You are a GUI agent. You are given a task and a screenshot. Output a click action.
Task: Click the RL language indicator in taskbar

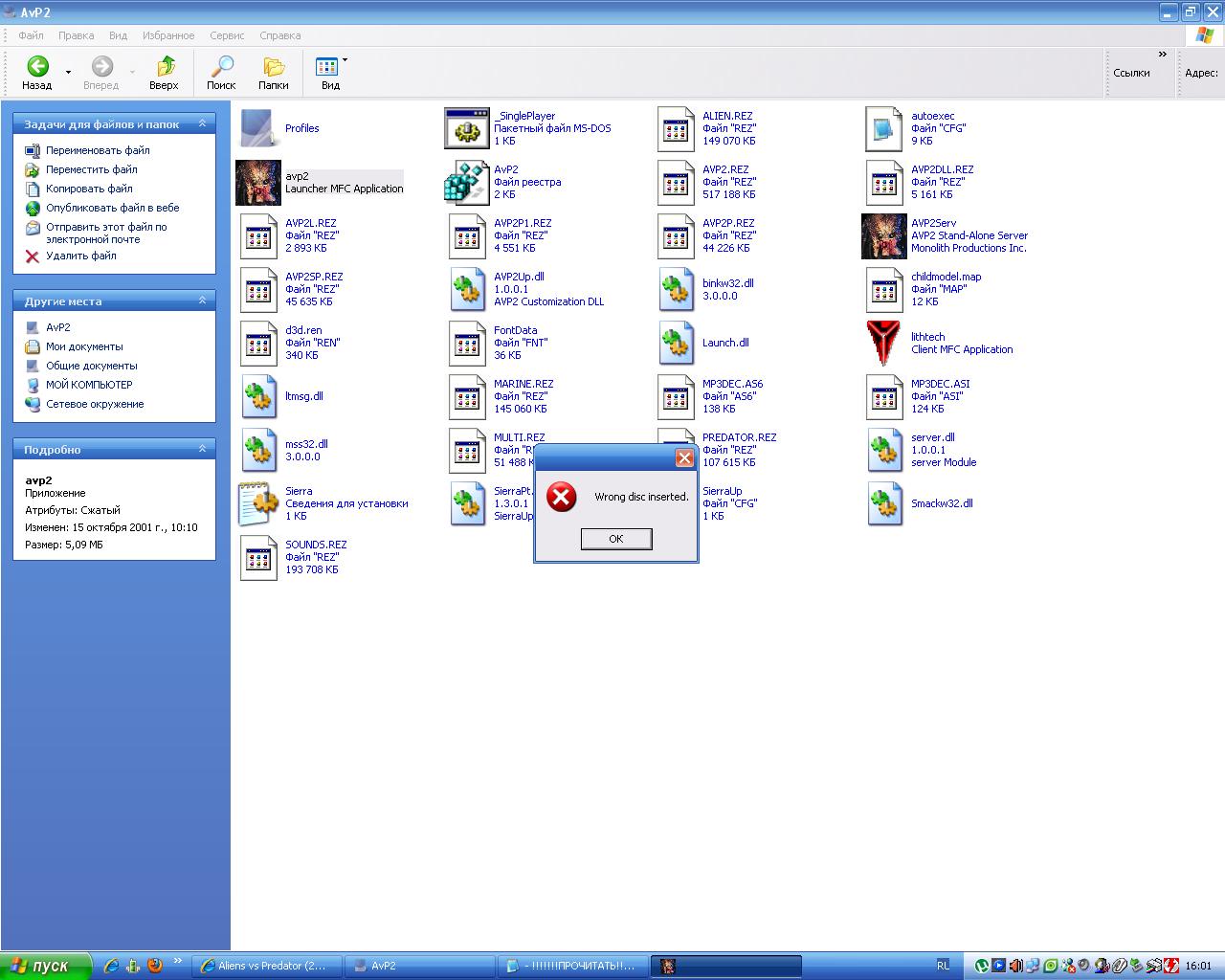coord(944,967)
